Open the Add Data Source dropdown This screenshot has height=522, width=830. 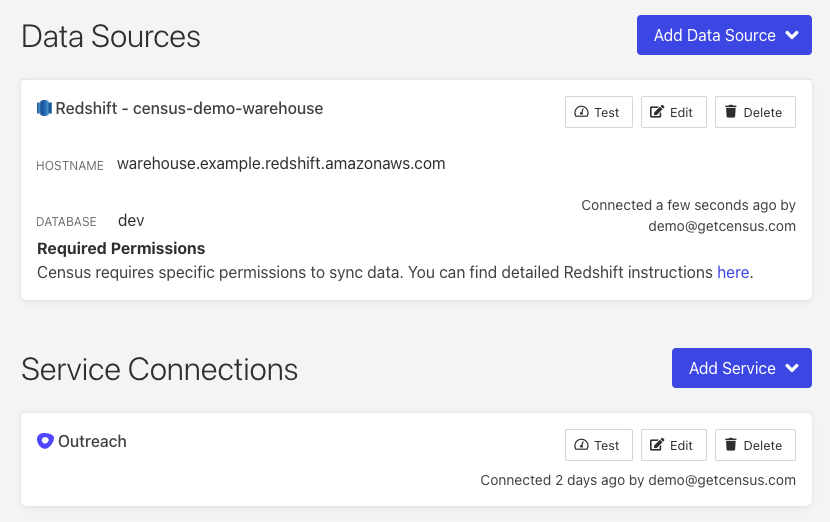pyautogui.click(x=724, y=35)
